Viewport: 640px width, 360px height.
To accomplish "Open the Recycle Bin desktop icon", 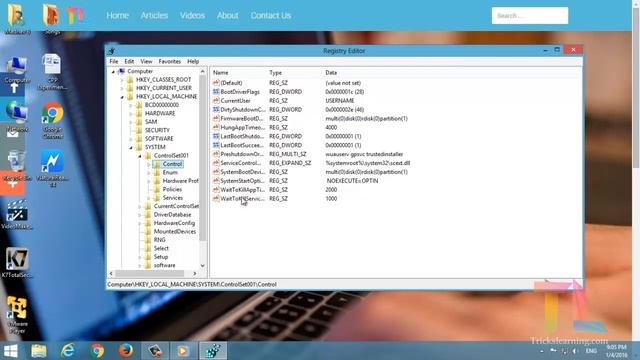I will [17, 166].
